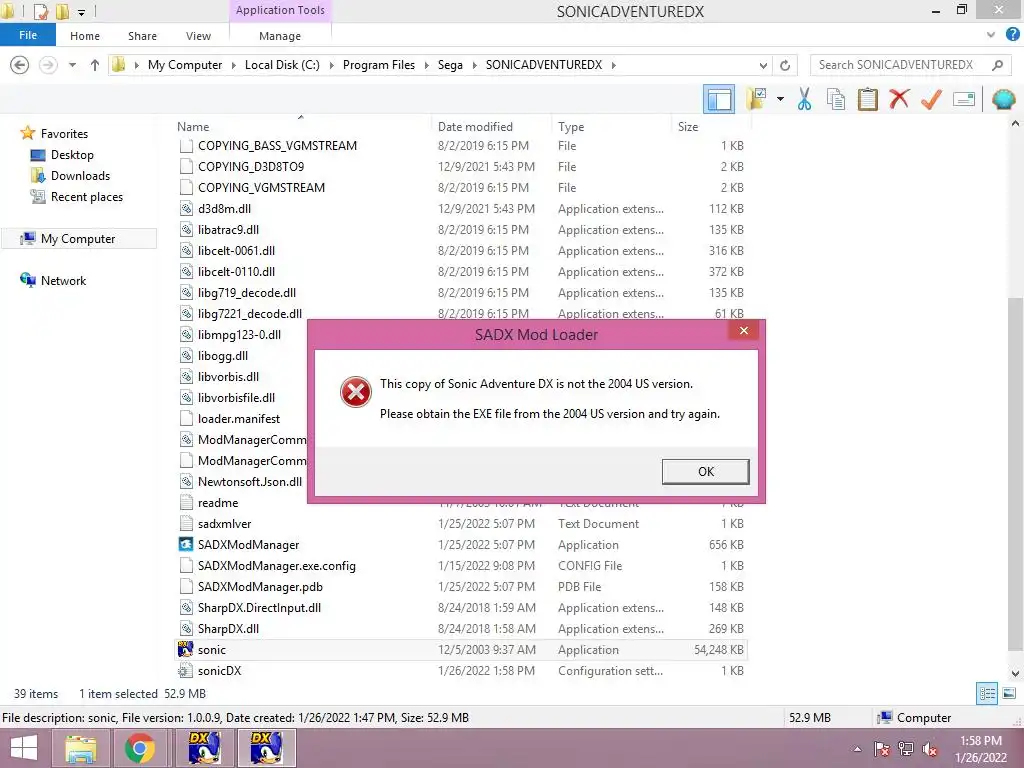Select the sonicDX configuration settings file
Viewport: 1024px width, 768px height.
click(461, 671)
